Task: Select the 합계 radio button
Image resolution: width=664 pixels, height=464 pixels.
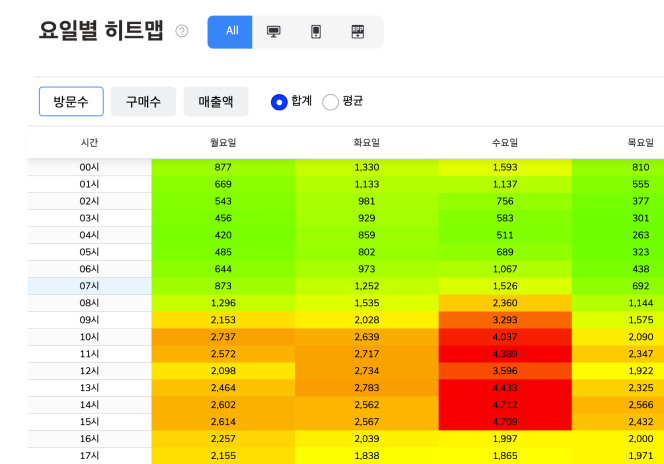Action: click(280, 102)
